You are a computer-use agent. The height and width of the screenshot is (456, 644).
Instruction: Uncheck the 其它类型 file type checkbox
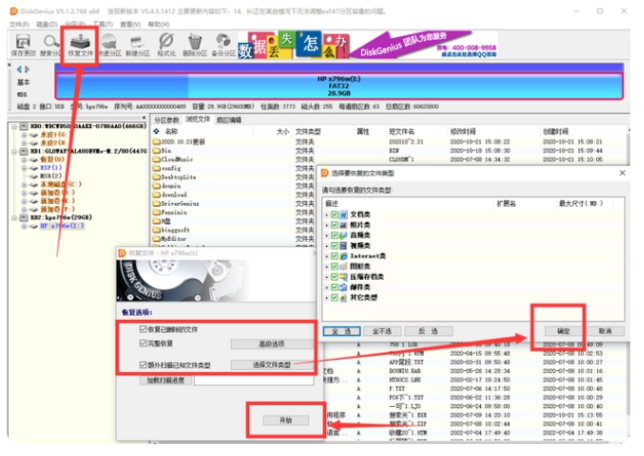(x=334, y=297)
